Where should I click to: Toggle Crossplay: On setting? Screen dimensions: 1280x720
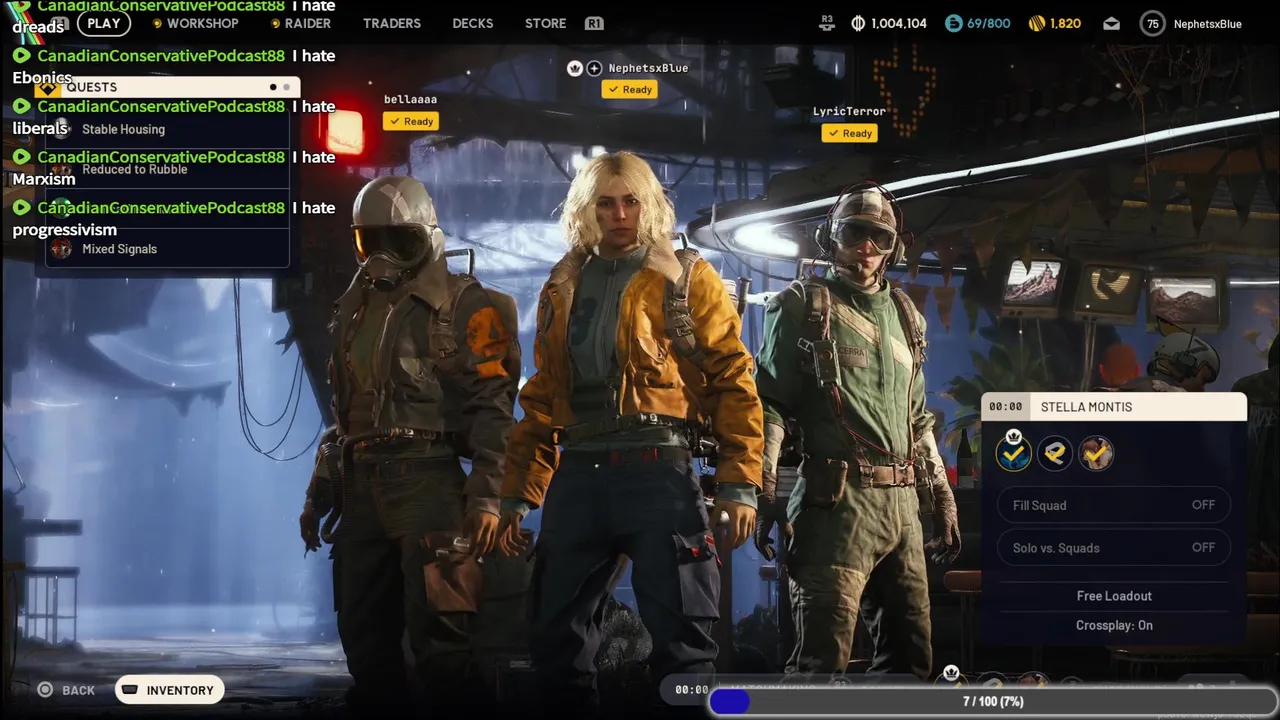[x=1114, y=625]
